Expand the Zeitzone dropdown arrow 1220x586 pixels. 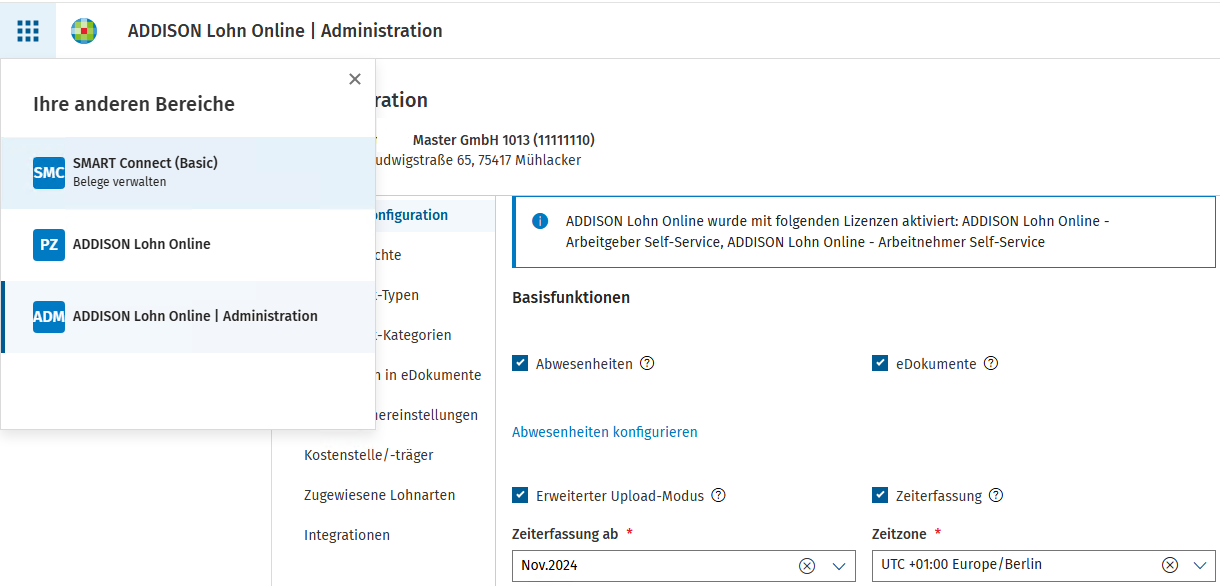(x=1200, y=565)
